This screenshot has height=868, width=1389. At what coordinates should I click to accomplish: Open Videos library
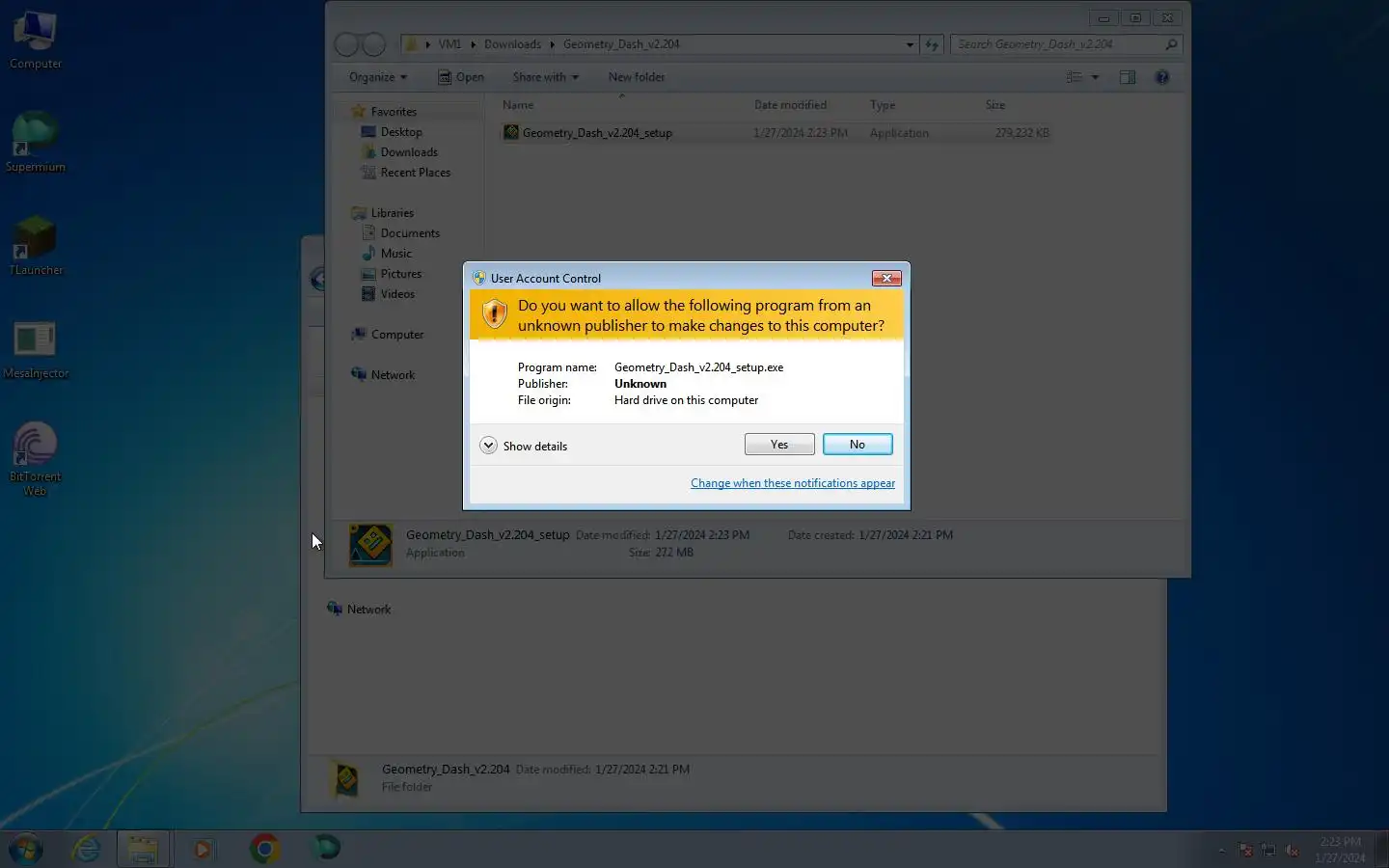coord(397,294)
